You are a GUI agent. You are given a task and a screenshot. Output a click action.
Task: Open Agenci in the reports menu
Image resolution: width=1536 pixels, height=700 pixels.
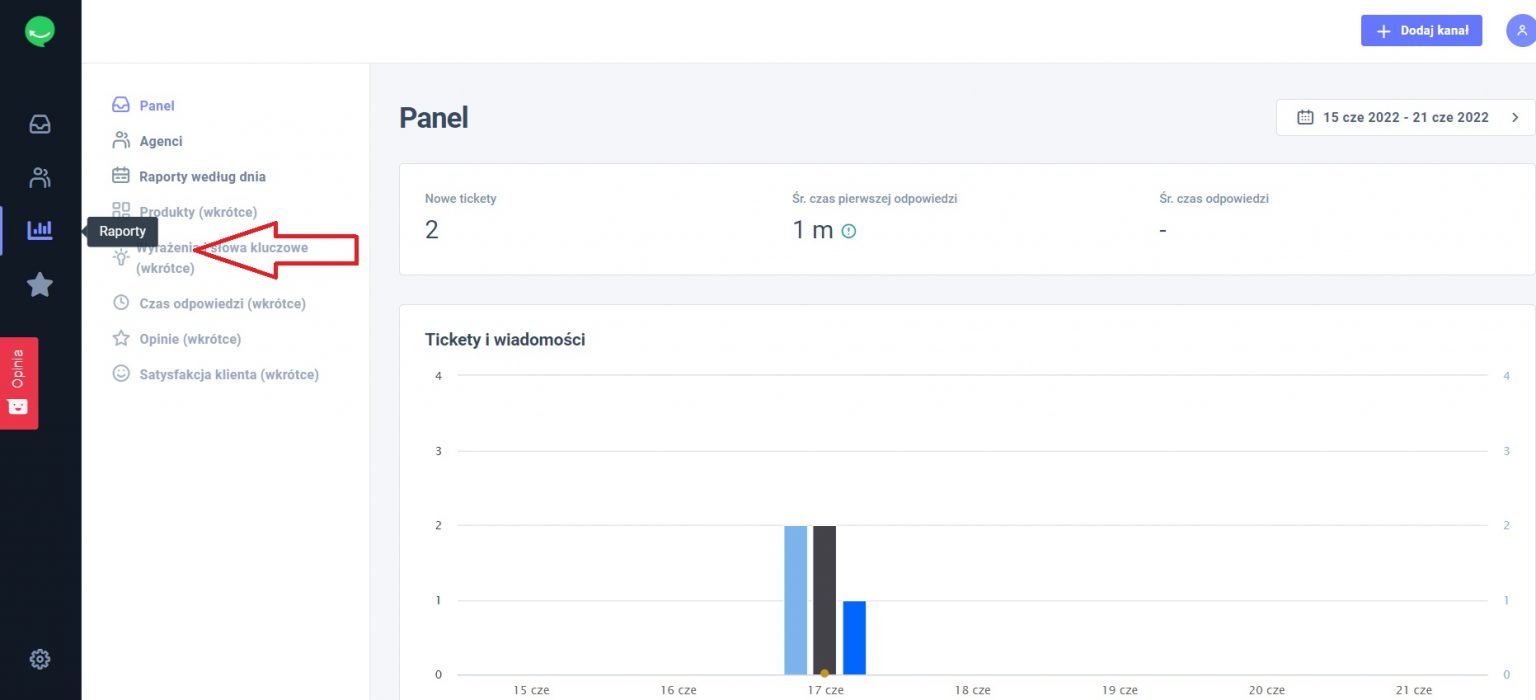[x=160, y=141]
